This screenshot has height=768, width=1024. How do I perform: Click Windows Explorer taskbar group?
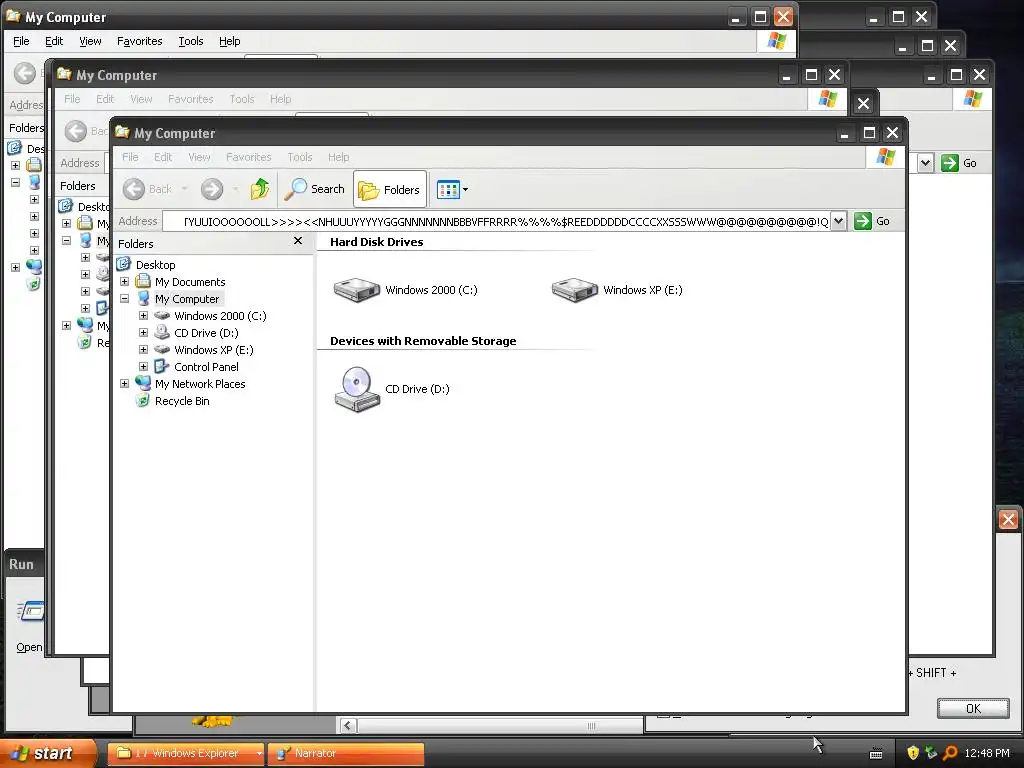click(x=186, y=753)
